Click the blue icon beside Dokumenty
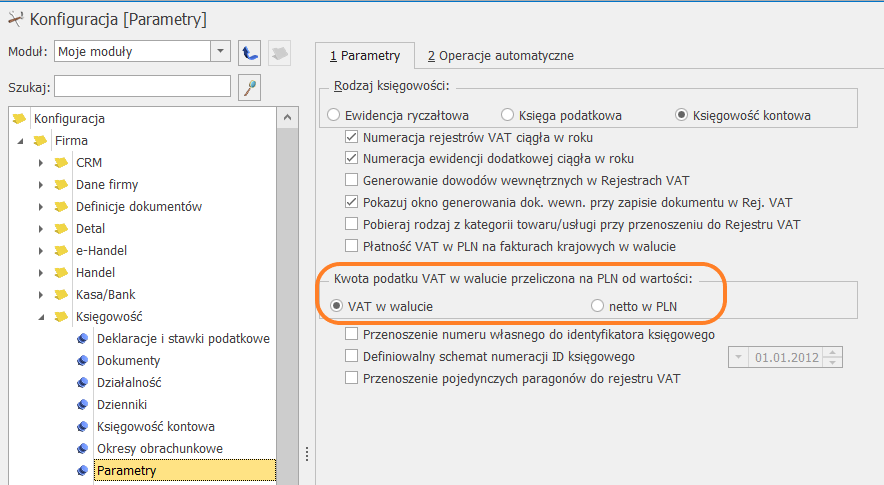The height and width of the screenshot is (485, 884). [x=82, y=360]
